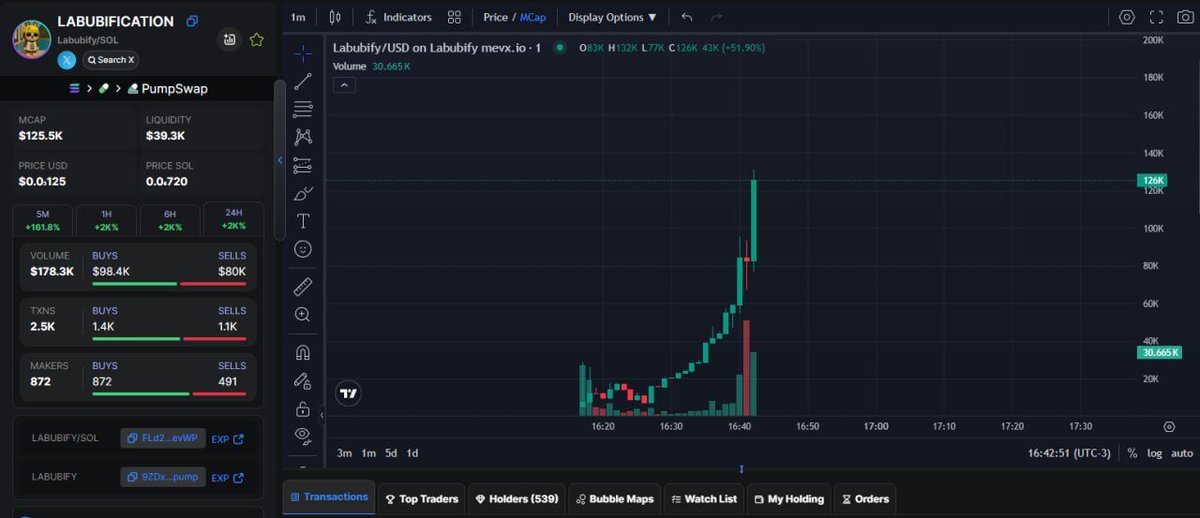
Task: Open the indicator templates grid icon
Action: (454, 17)
